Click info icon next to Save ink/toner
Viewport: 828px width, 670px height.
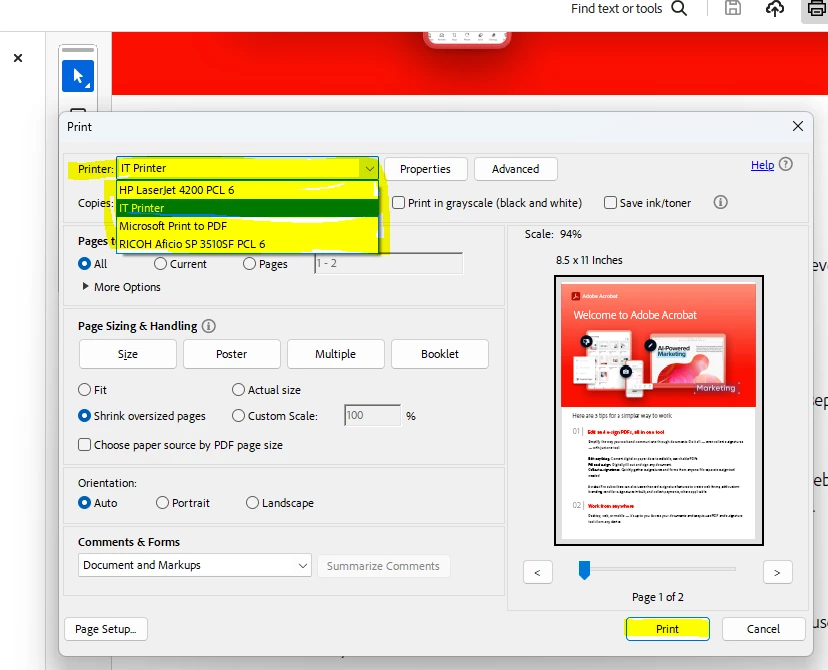[720, 202]
